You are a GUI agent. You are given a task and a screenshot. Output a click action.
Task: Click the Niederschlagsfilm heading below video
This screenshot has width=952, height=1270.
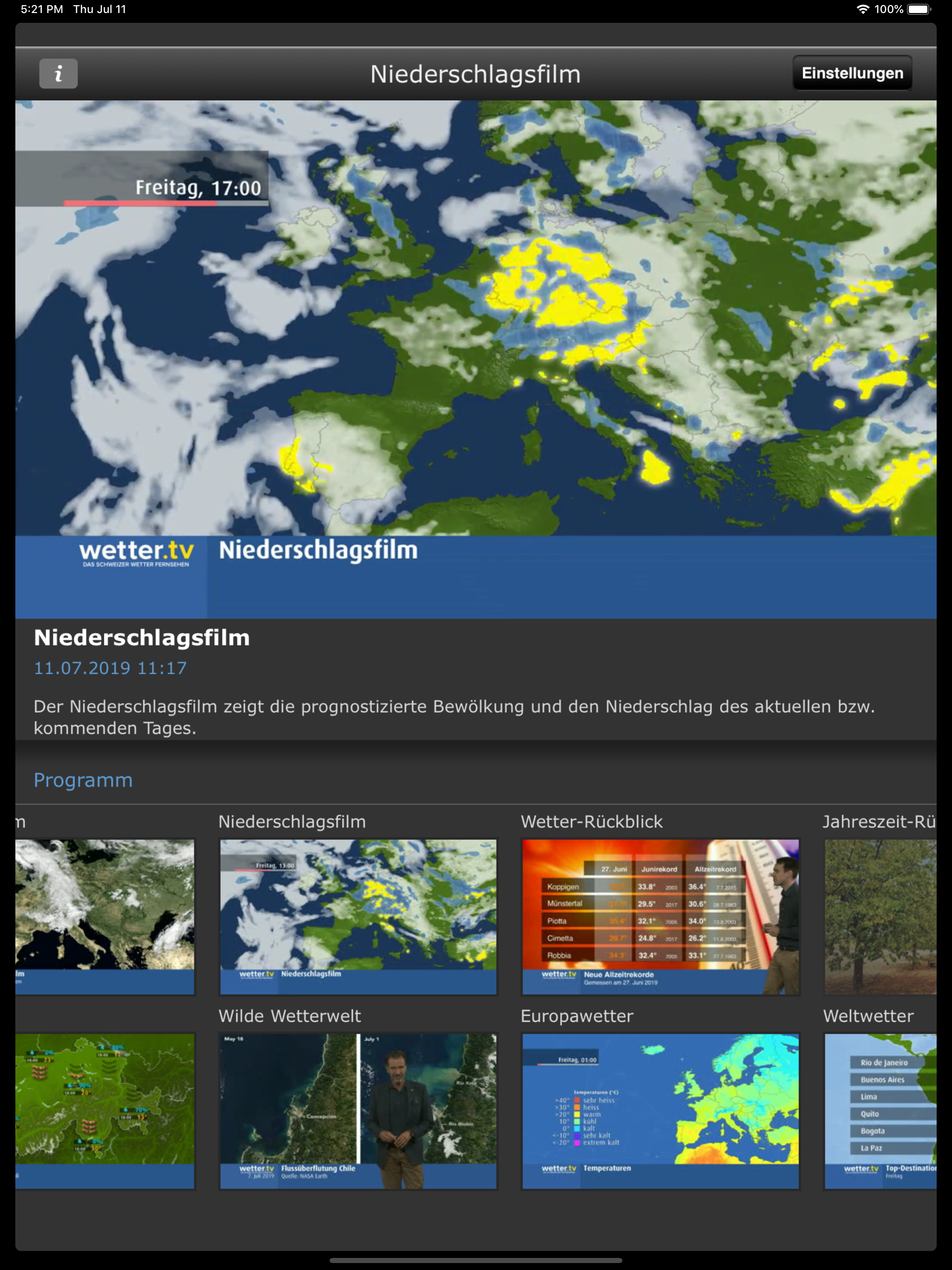tap(142, 638)
